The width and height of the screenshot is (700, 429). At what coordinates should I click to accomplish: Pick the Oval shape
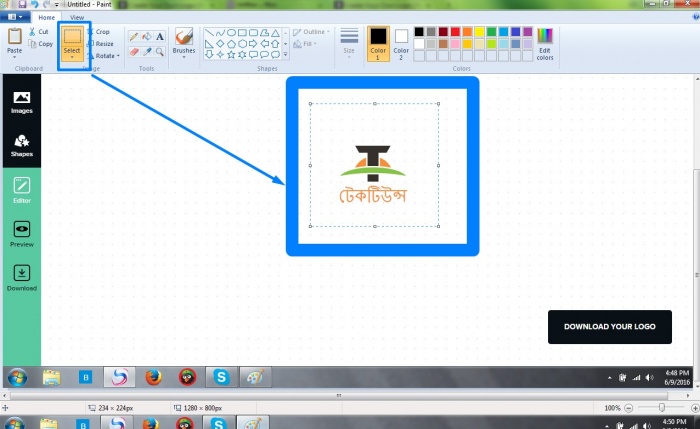231,33
